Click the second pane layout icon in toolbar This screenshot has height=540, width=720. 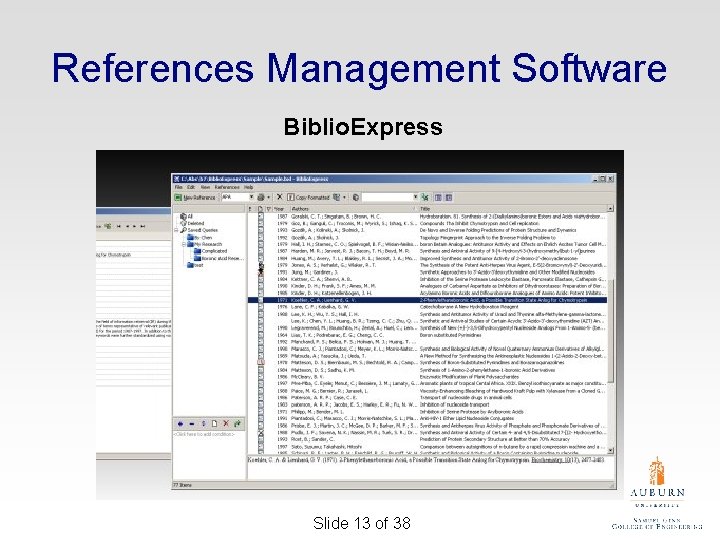[449, 197]
